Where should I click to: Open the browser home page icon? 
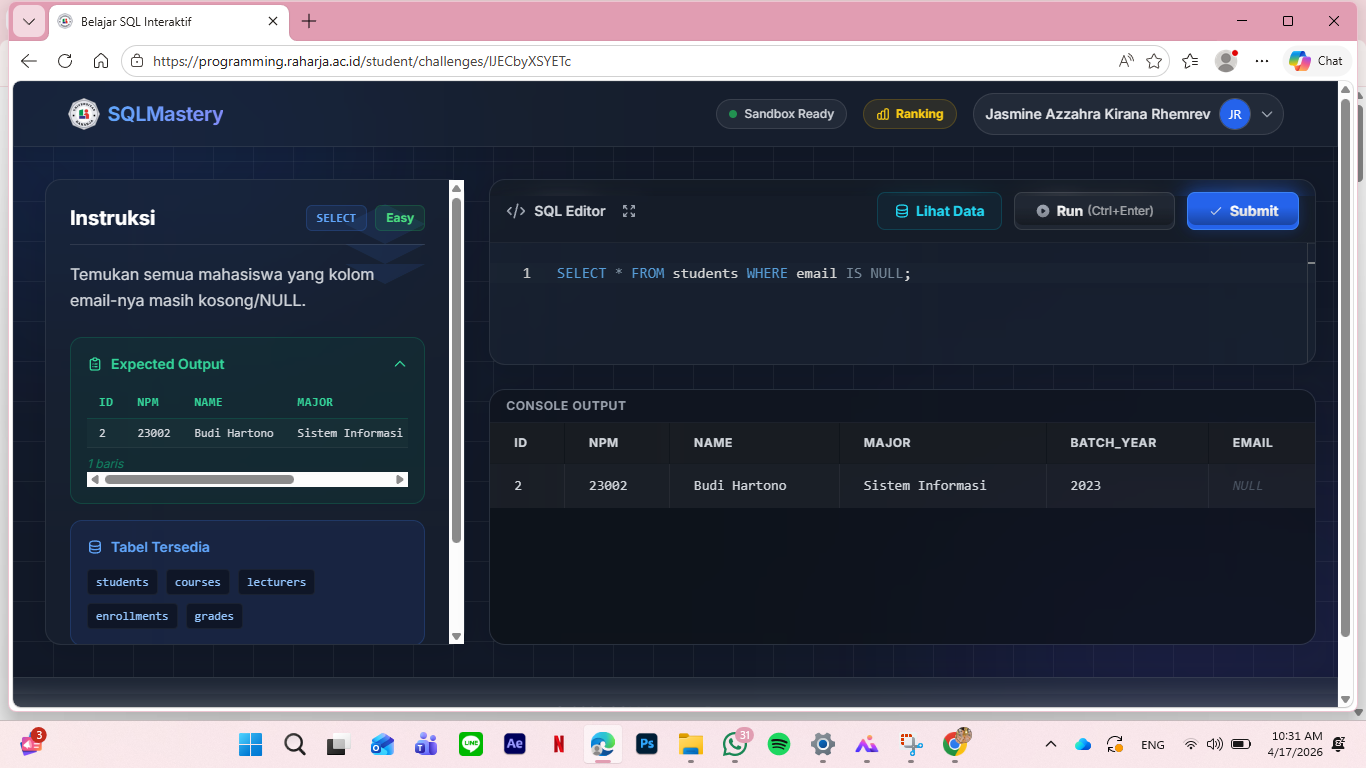pos(101,61)
